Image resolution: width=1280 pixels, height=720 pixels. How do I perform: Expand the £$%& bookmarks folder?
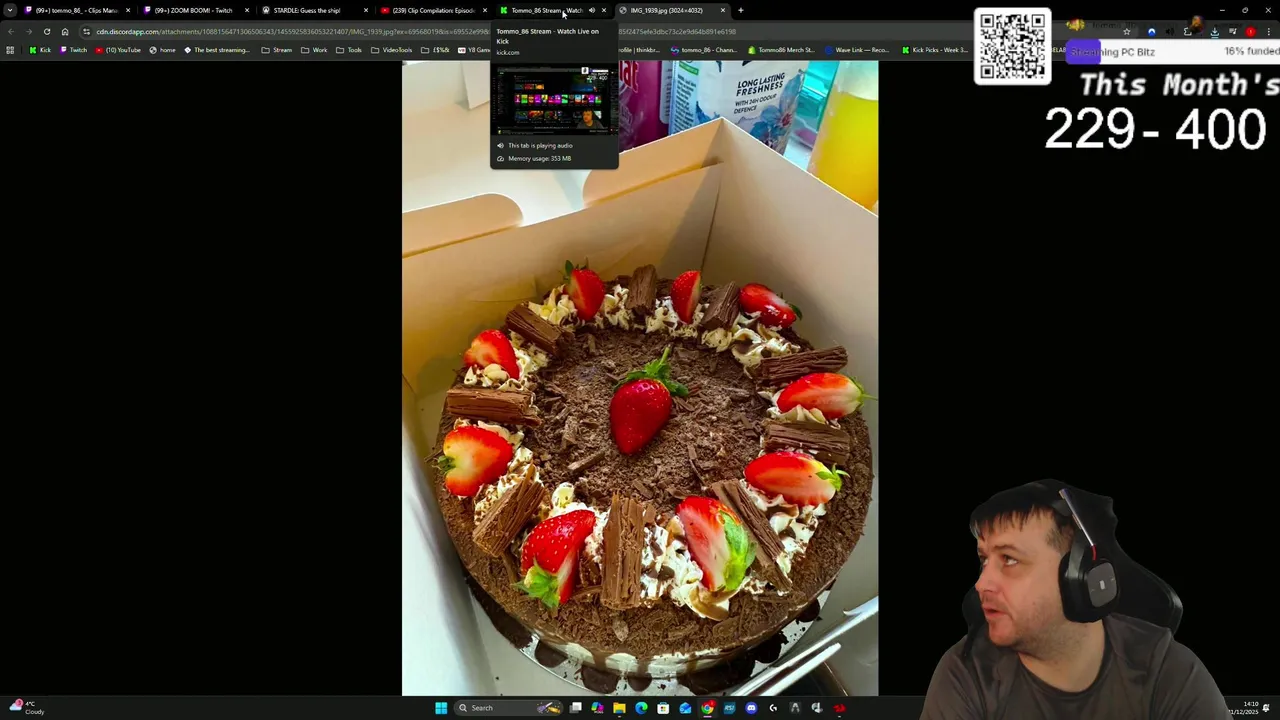436,50
